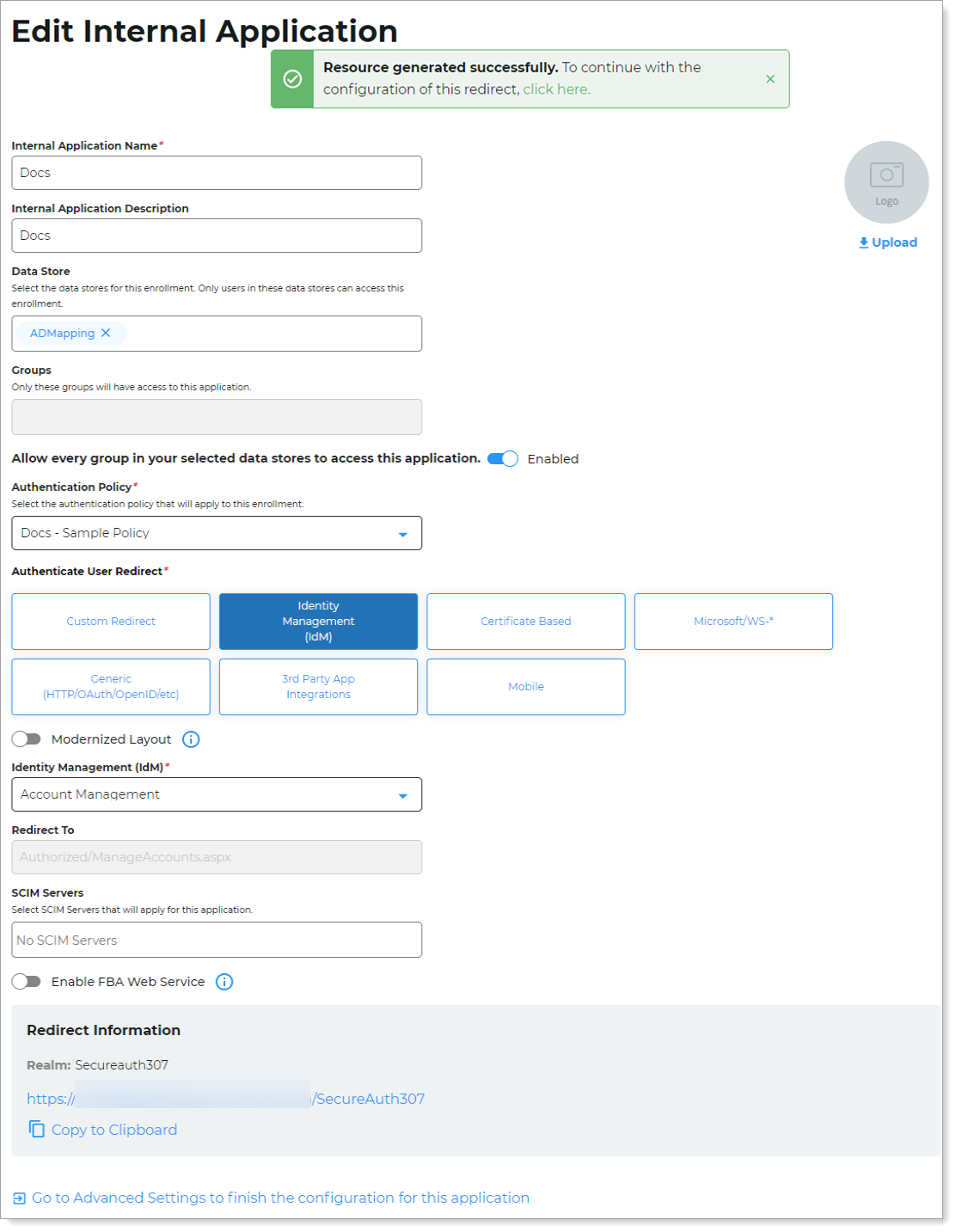Viewport: 956px width, 1232px height.
Task: Select the Certificate Based redirect option
Action: pyautogui.click(x=526, y=622)
